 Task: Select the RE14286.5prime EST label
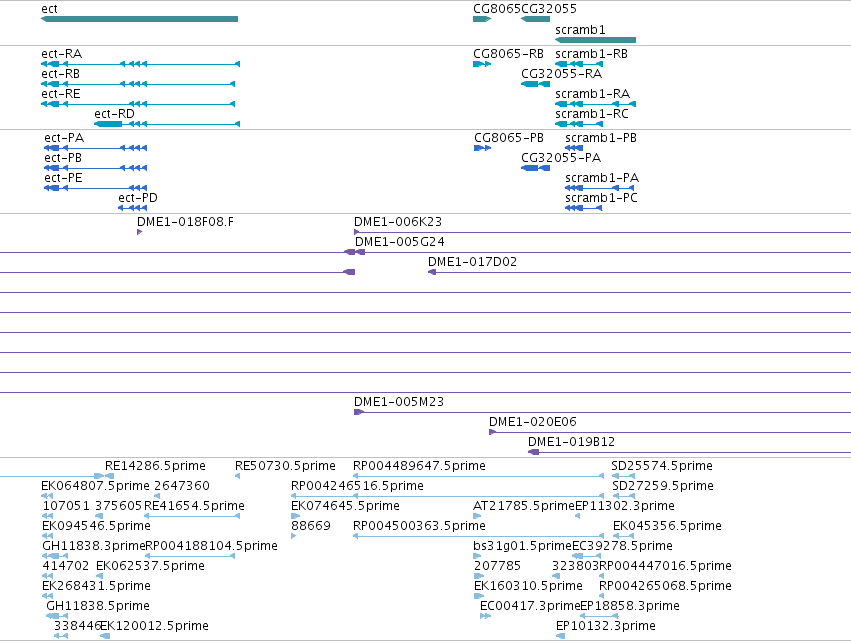pyautogui.click(x=155, y=466)
